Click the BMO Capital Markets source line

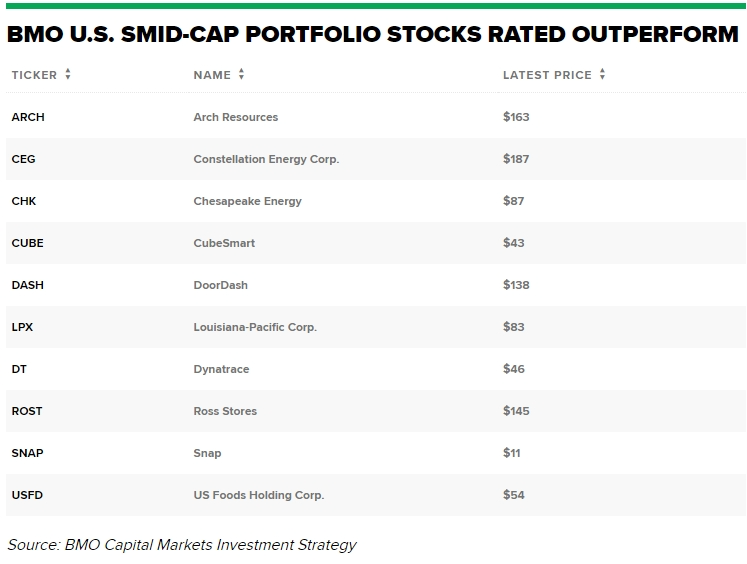pyautogui.click(x=182, y=545)
